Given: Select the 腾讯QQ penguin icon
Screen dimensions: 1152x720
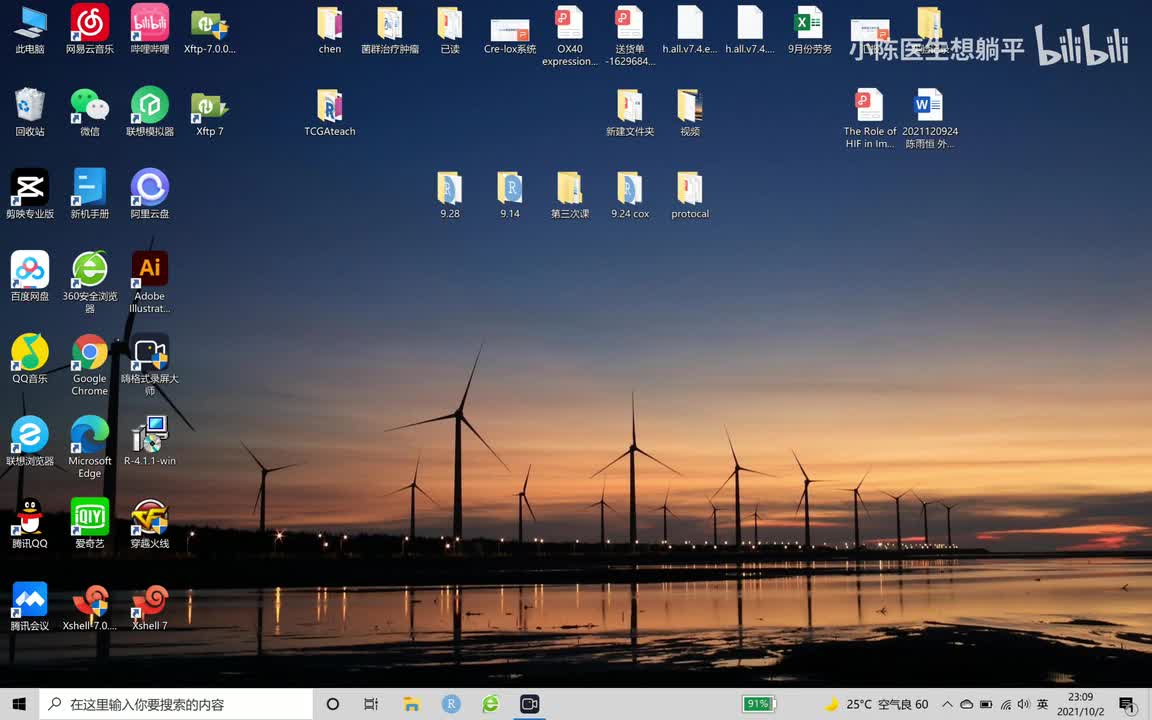Looking at the screenshot, I should tap(30, 518).
